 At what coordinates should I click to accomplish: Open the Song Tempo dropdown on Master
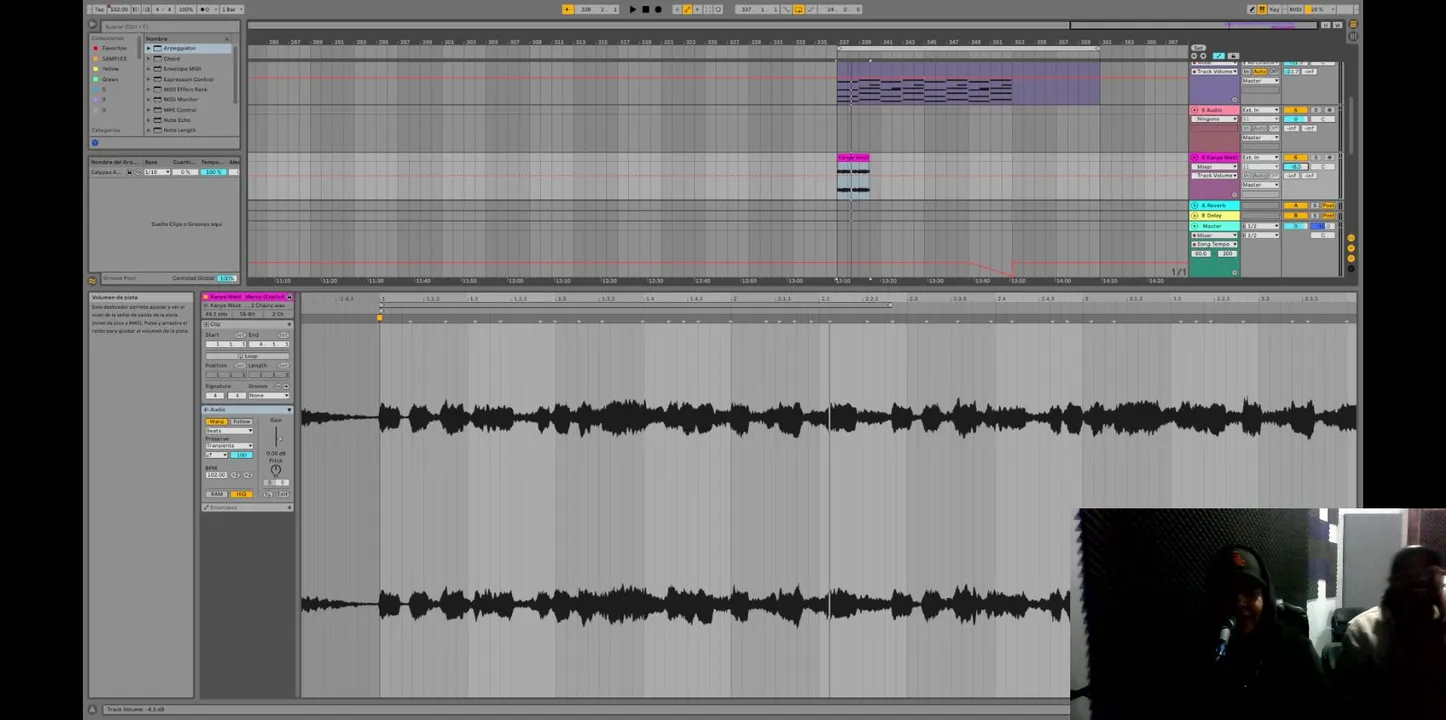click(1214, 244)
